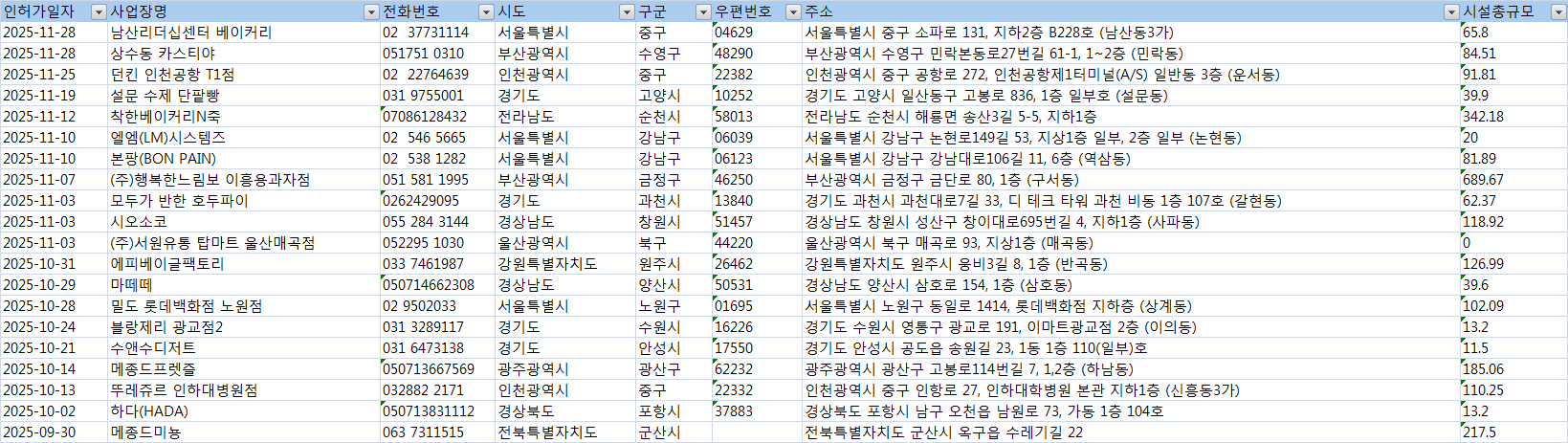Click the cell 모두가 반한 호두파이
The image size is (1568, 443).
(x=244, y=201)
